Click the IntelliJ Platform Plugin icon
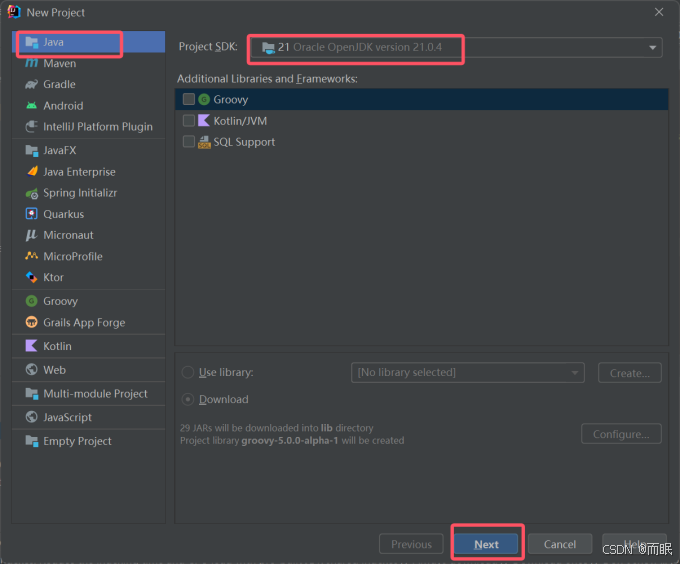Viewport: 681px width, 564px height. coord(32,126)
